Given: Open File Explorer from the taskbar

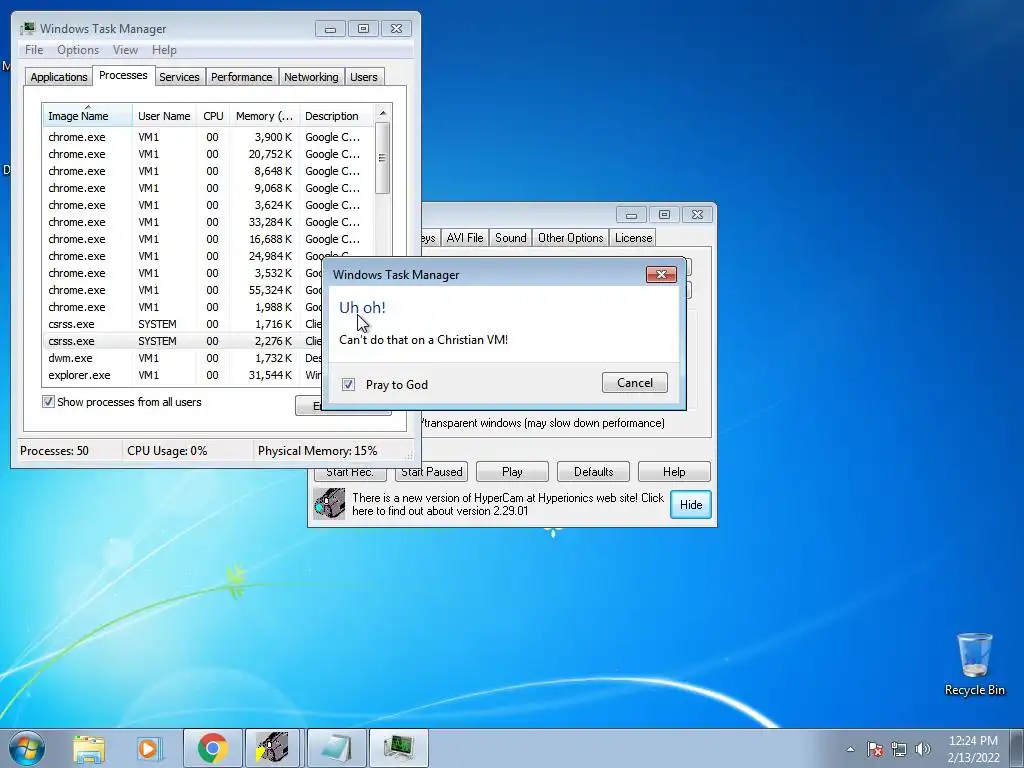Looking at the screenshot, I should click(x=89, y=748).
